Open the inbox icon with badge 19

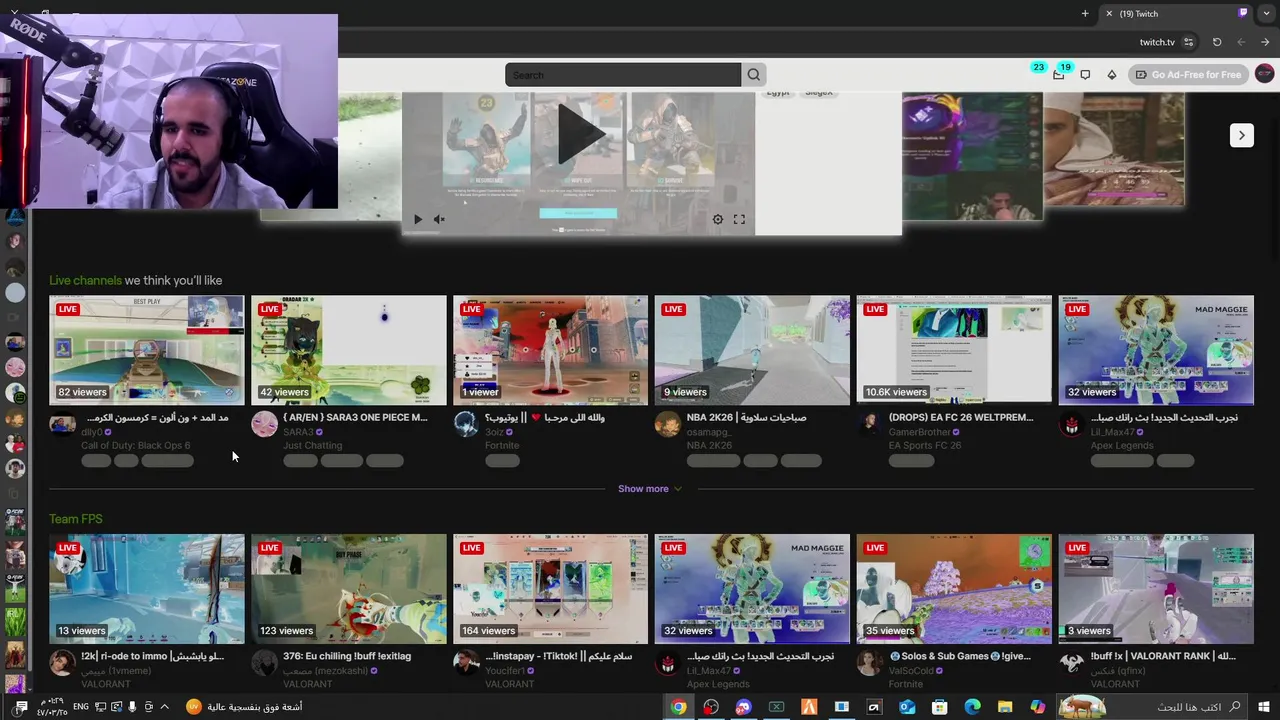[1059, 75]
